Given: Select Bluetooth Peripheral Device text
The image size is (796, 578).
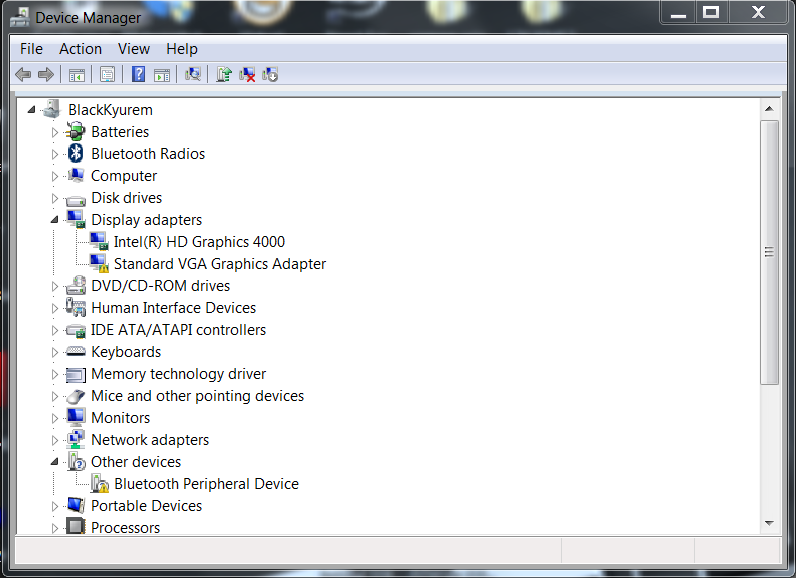Looking at the screenshot, I should (206, 484).
